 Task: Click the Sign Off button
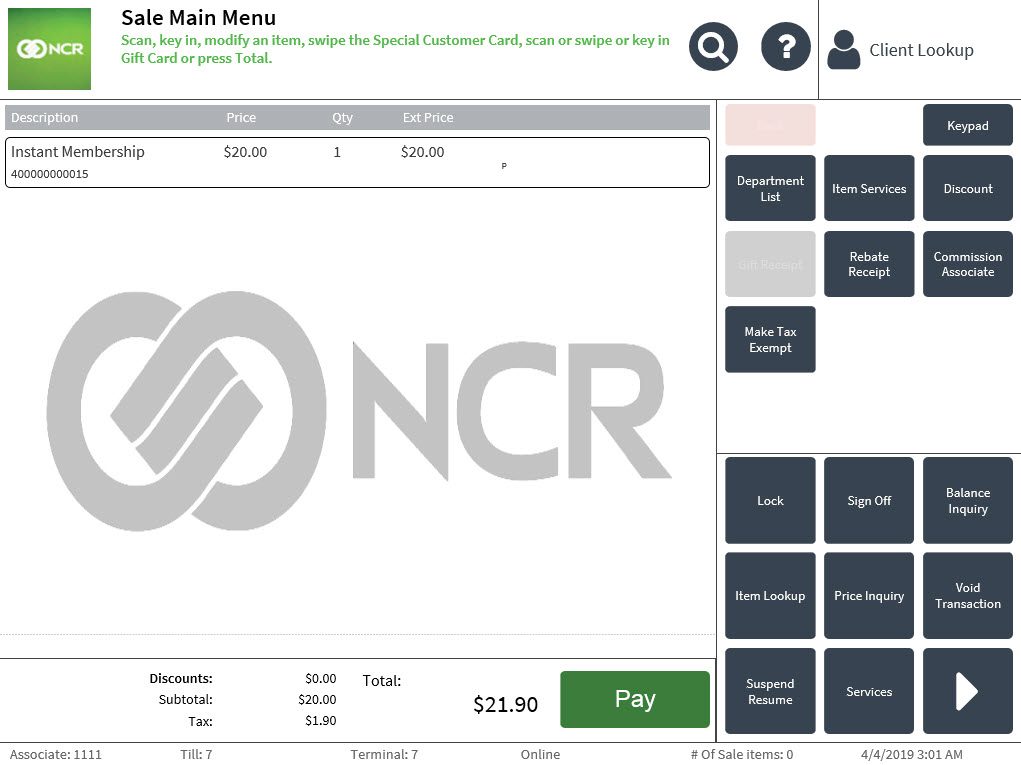coord(869,500)
